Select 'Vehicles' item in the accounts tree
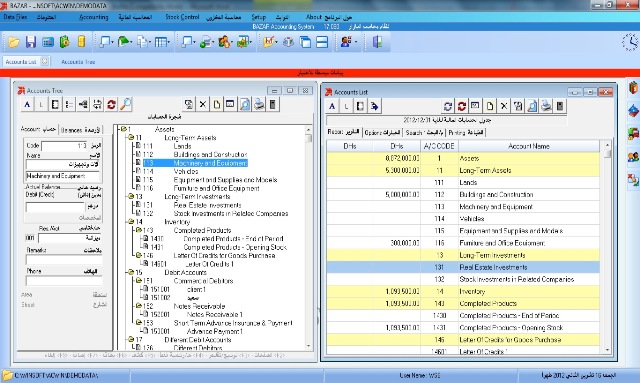Screen dimensions: 640x383 pos(186,171)
